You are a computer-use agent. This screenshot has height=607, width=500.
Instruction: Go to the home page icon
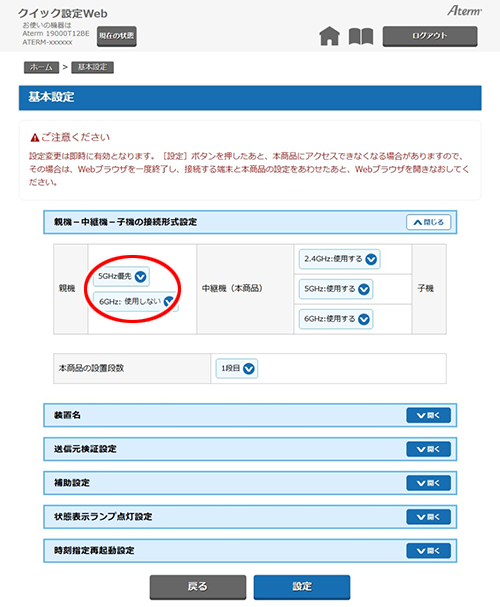pos(329,36)
